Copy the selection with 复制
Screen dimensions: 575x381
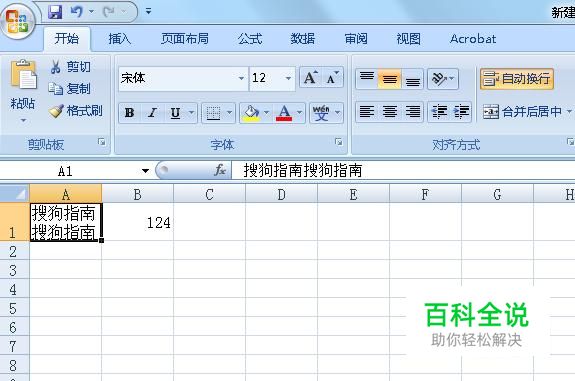70,89
